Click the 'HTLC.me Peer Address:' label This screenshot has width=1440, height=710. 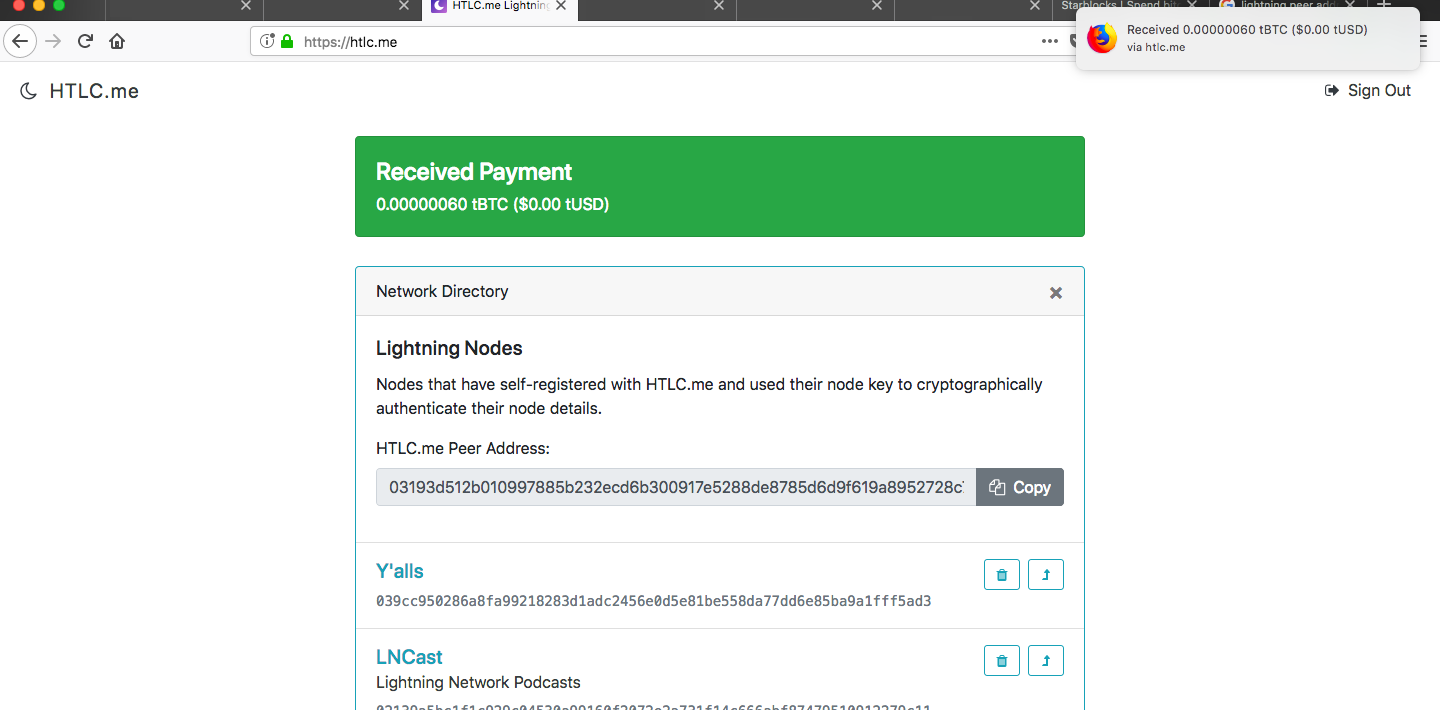tap(463, 449)
